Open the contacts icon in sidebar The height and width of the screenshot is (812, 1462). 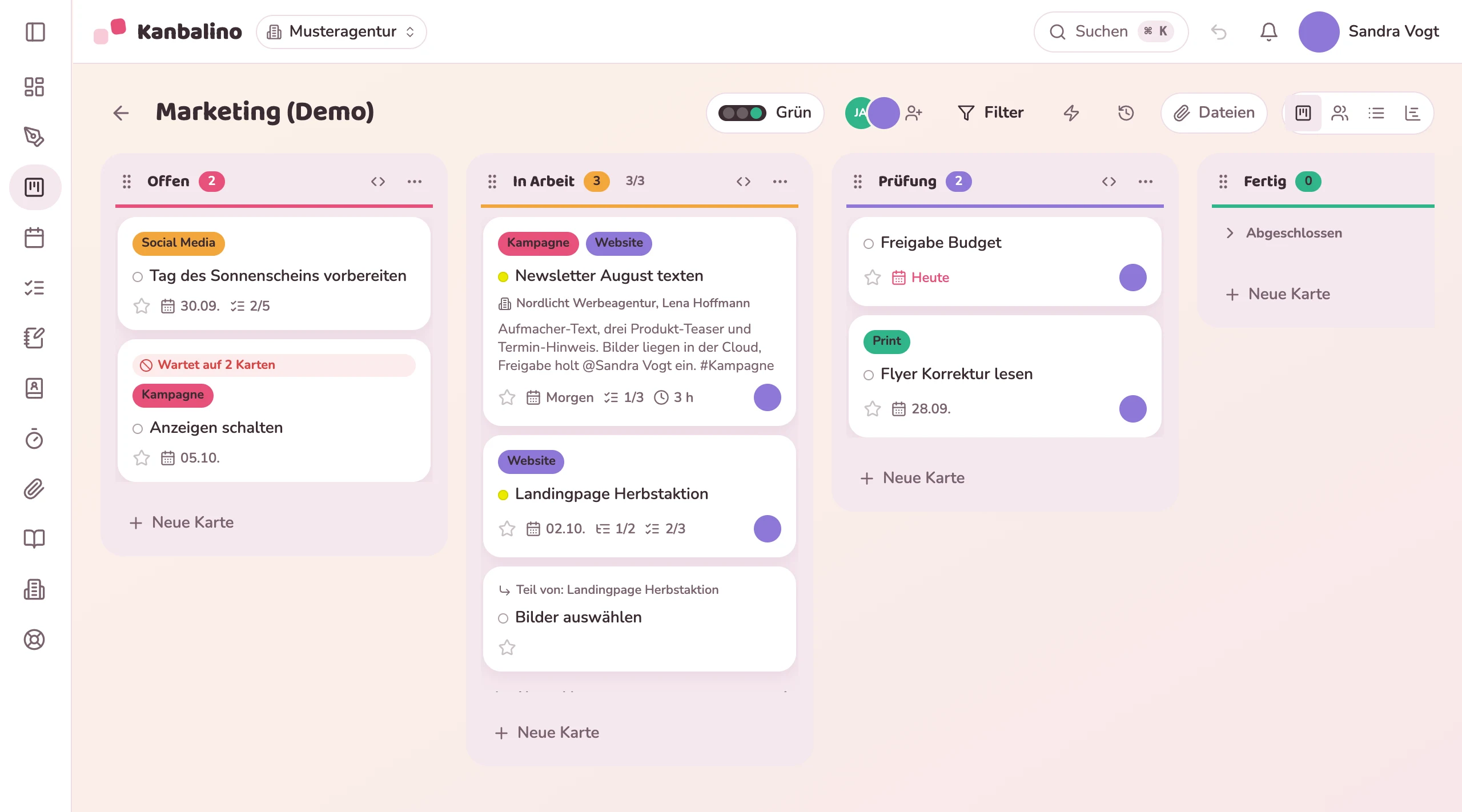coord(34,388)
